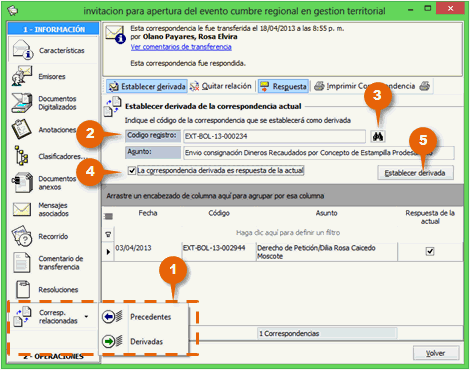The width and height of the screenshot is (470, 370).
Task: Click the window icon in title bar
Action: (x=13, y=10)
